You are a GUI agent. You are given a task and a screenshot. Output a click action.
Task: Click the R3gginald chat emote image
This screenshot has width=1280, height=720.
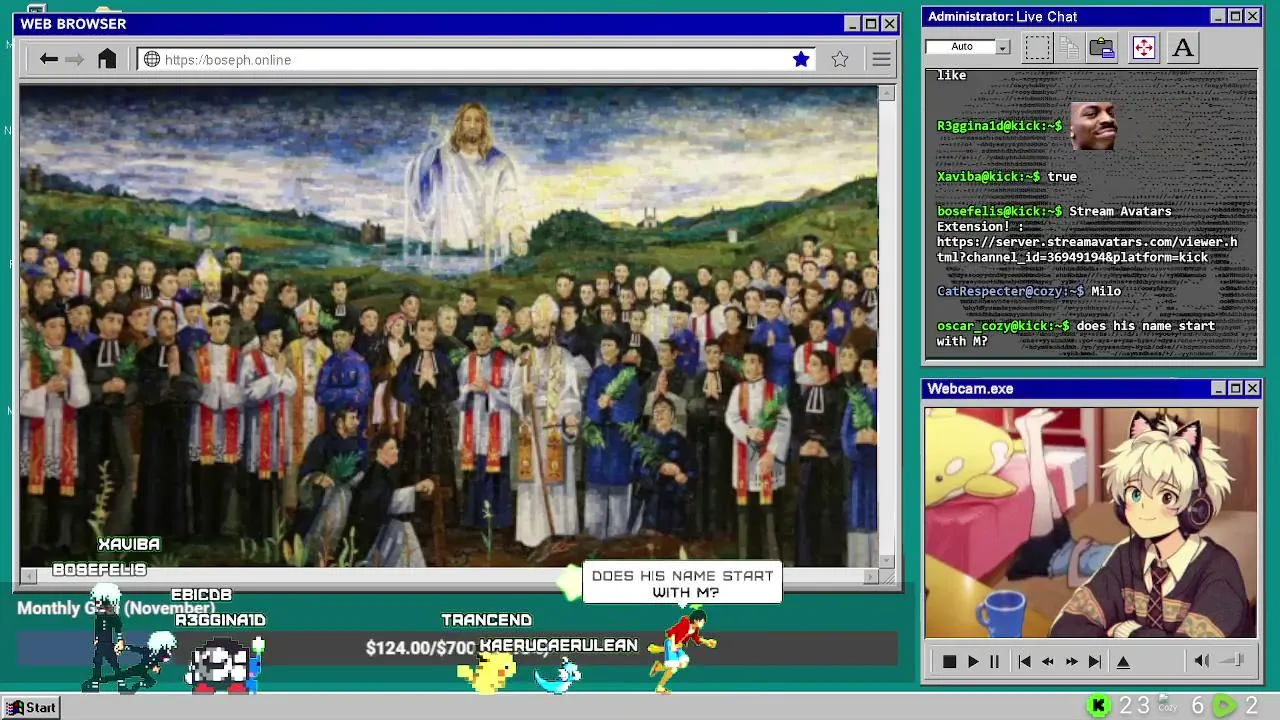coord(1093,125)
